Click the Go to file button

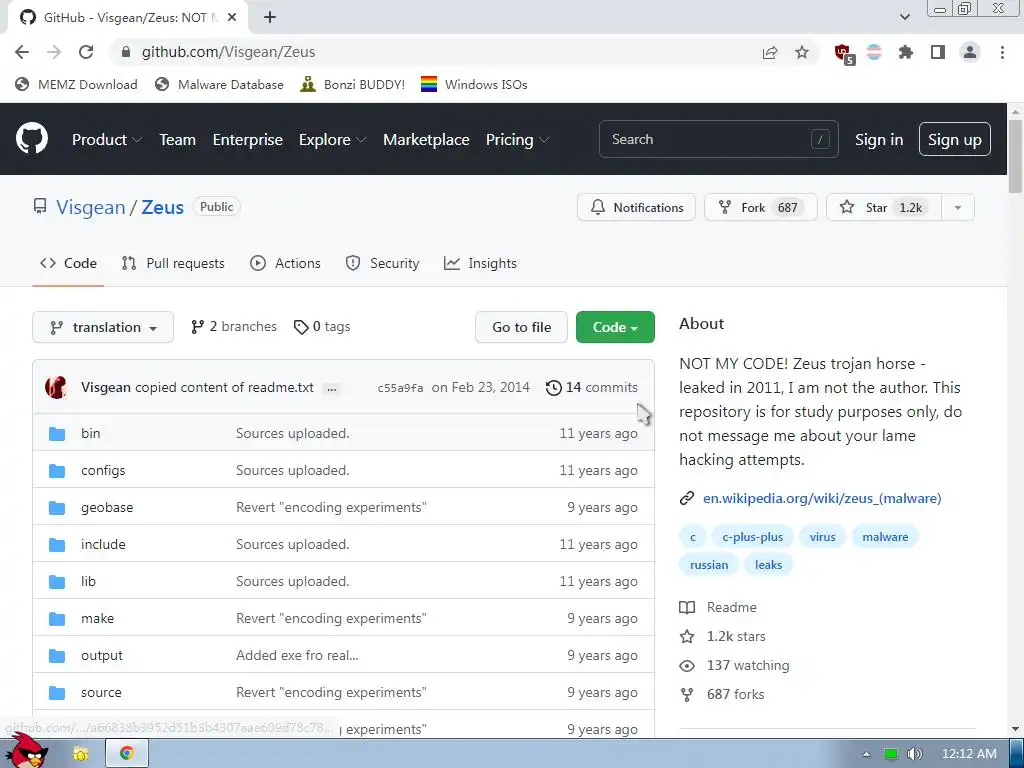[521, 327]
